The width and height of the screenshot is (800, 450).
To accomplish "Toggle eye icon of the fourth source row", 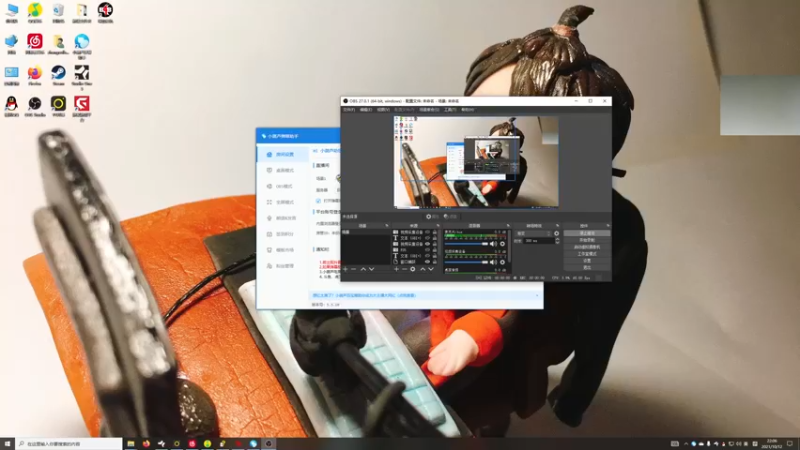I will pos(428,250).
